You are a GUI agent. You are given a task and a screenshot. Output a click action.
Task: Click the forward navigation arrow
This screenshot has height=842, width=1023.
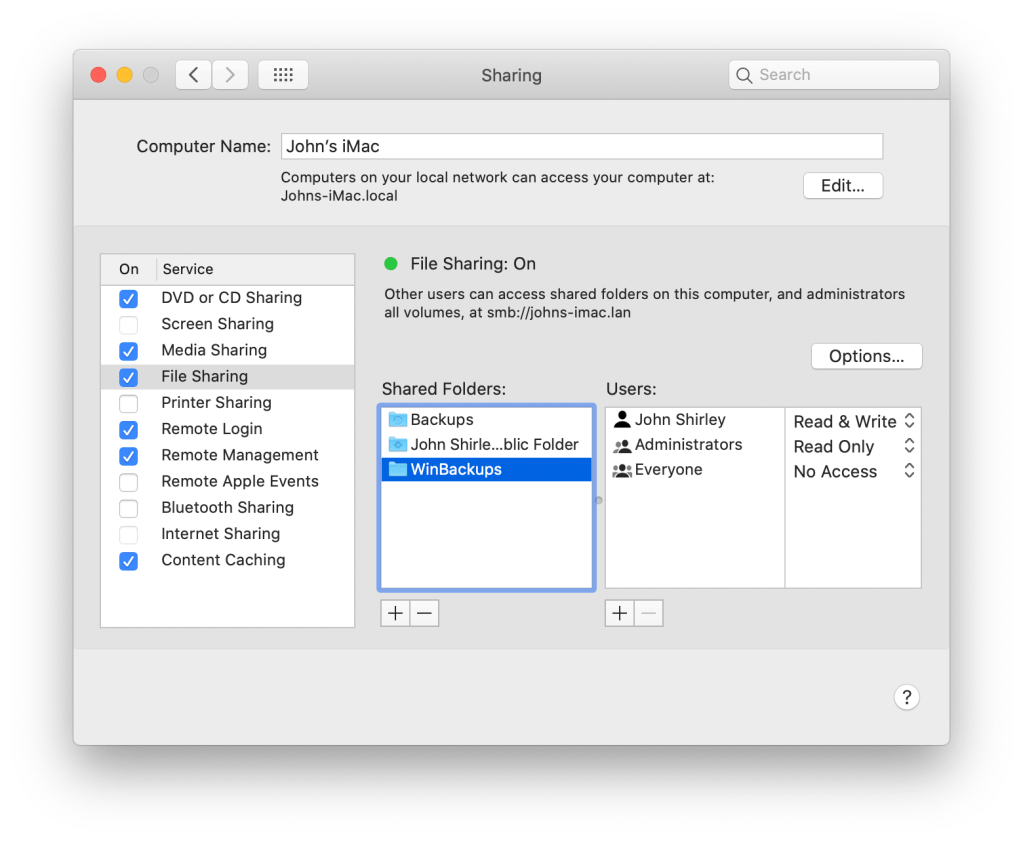[230, 75]
